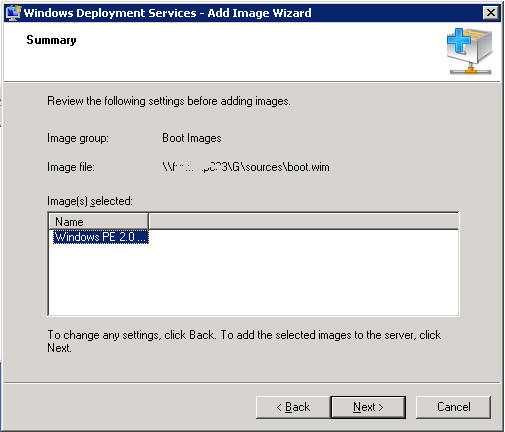Viewport: 505px width, 432px height.
Task: Click the Name column header
Action: coord(99,221)
